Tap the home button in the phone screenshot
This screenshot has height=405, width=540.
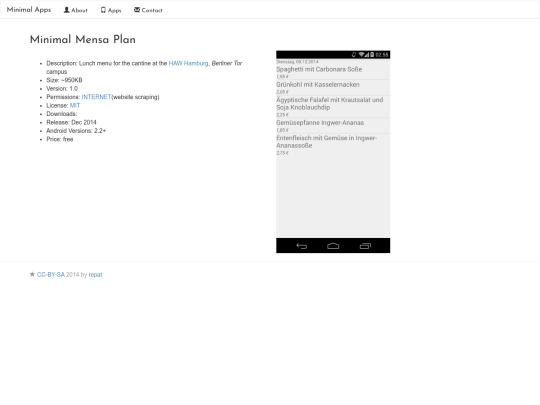(333, 246)
